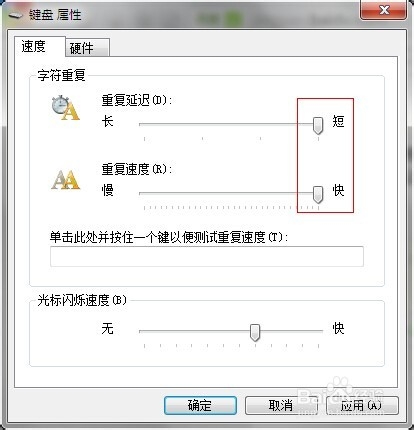Viewport: 414px width, 430px height.
Task: Select the 速度 tab
Action: 39,47
